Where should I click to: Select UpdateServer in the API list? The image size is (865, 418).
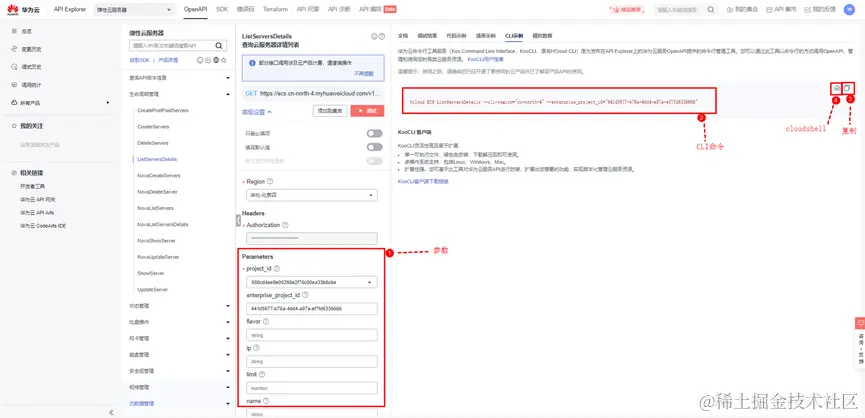coord(152,290)
